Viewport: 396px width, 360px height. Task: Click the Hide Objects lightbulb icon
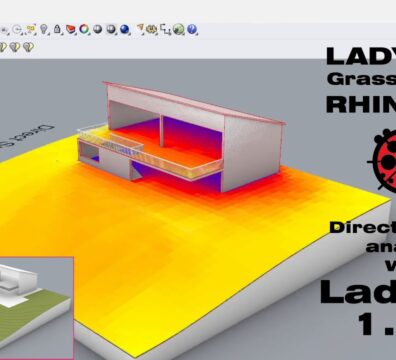pyautogui.click(x=44, y=29)
